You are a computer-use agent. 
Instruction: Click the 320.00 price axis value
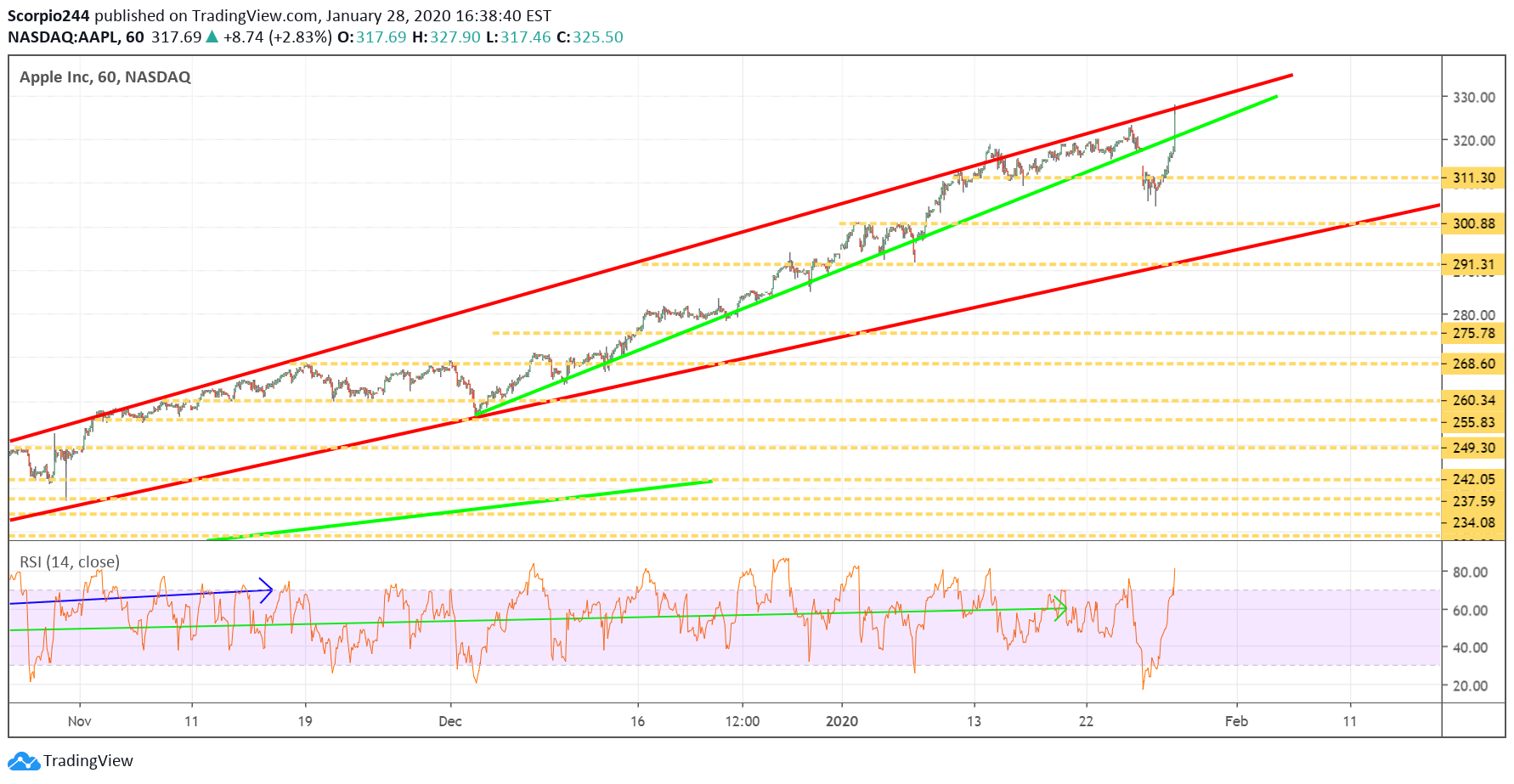(1473, 141)
